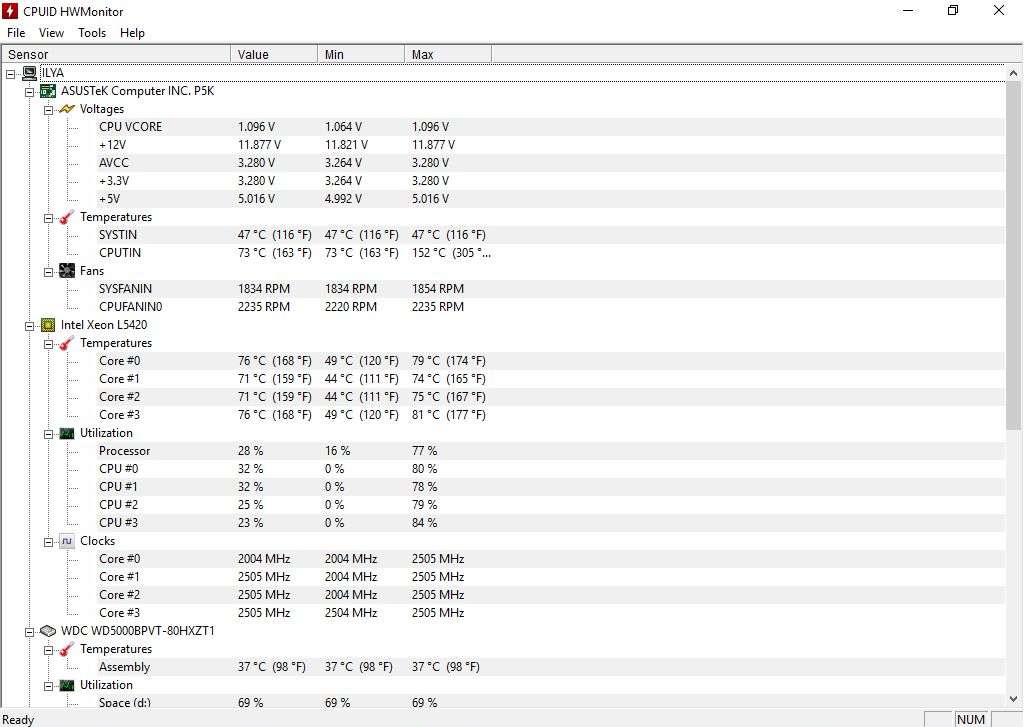Click the scrollbar up arrow
Viewport: 1024px width, 727px height.
coord(1014,73)
